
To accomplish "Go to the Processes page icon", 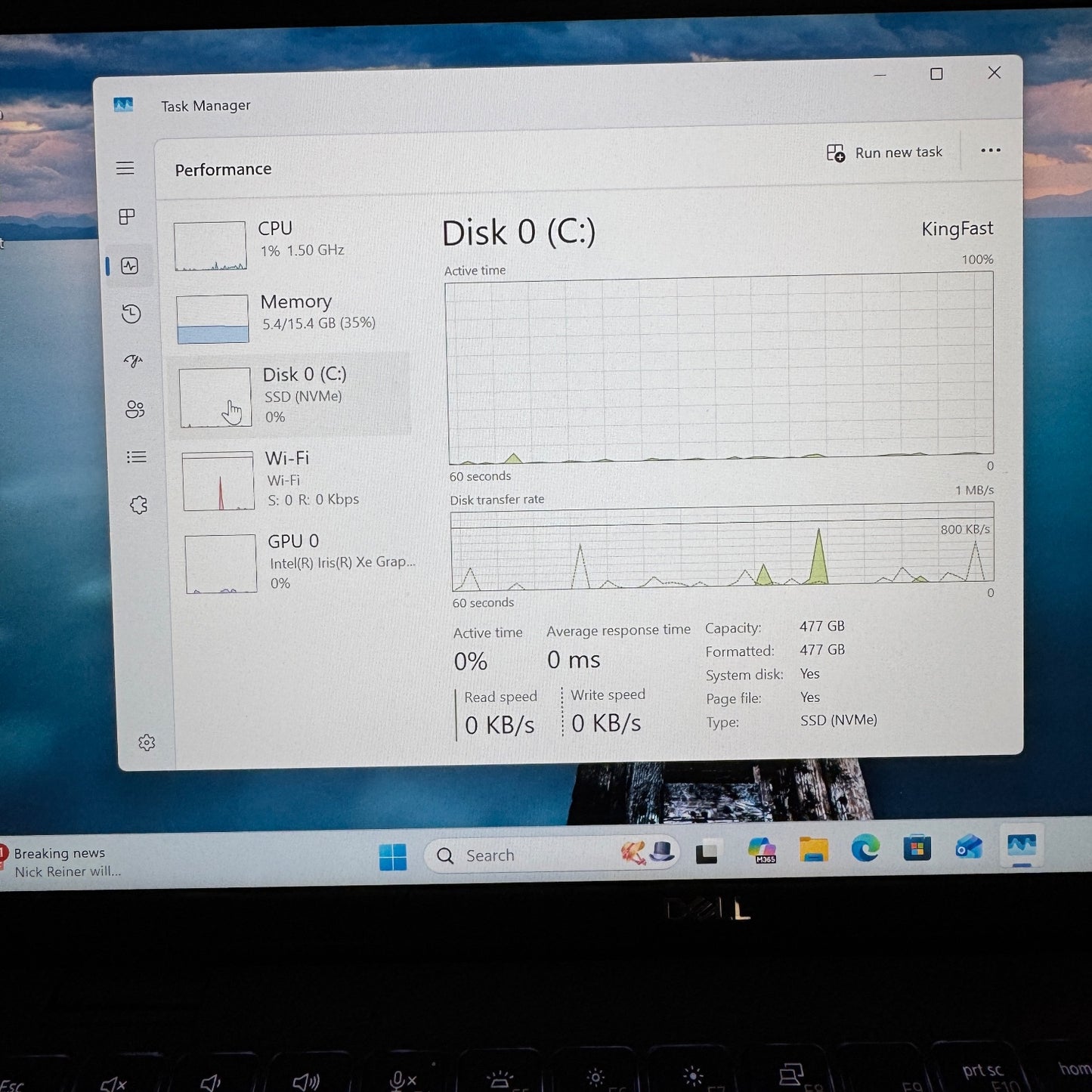I will tap(127, 217).
